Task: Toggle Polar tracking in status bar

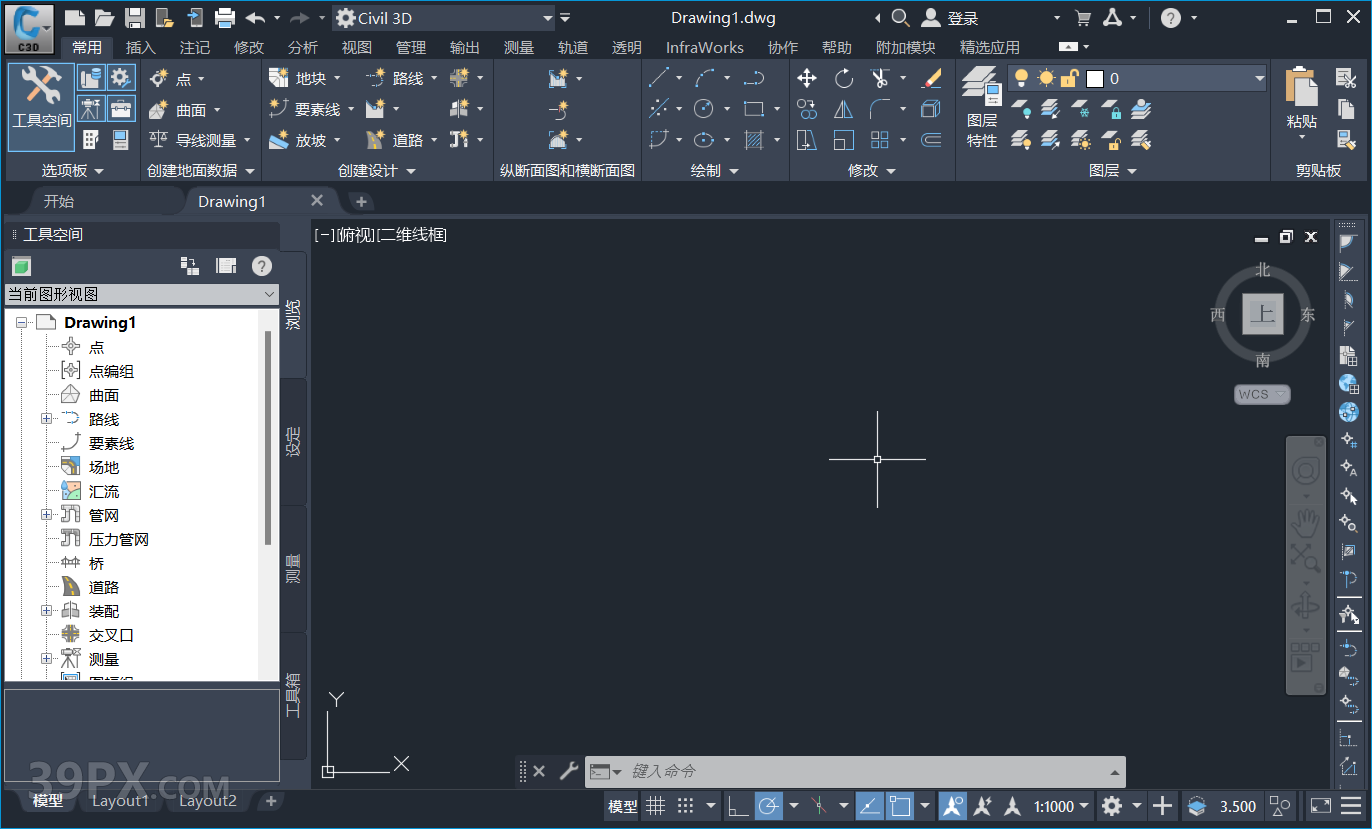Action: click(768, 806)
